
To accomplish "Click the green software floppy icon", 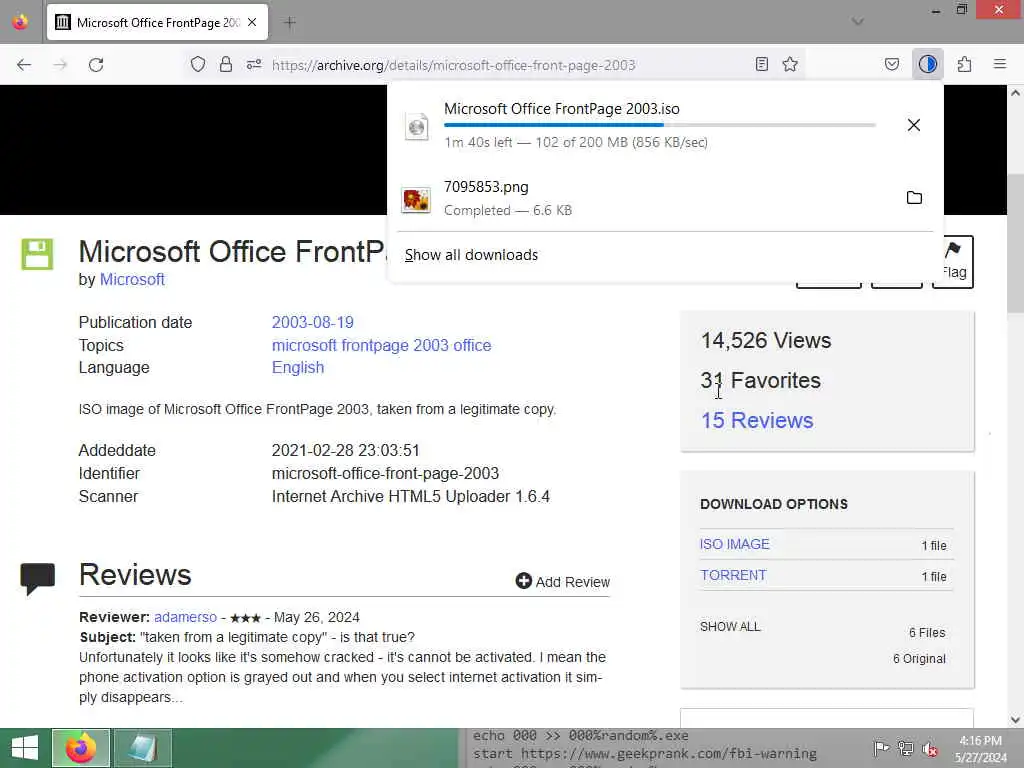I will click(x=37, y=253).
